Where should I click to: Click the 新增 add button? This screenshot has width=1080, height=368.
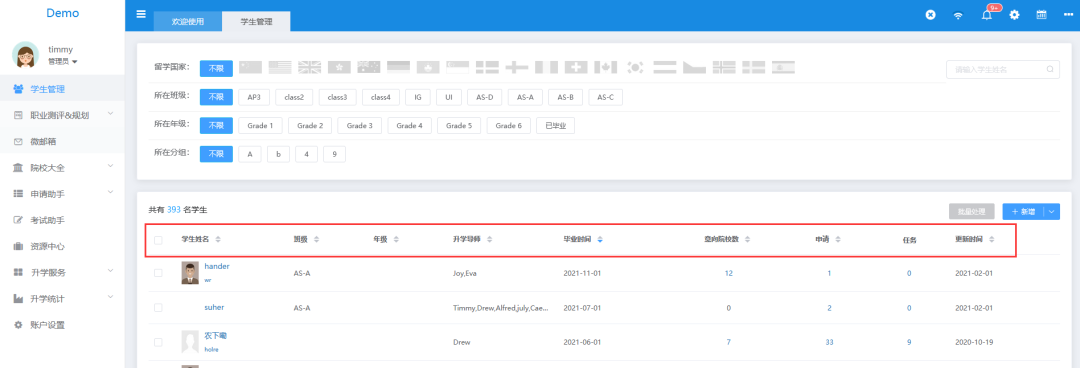pos(1024,212)
